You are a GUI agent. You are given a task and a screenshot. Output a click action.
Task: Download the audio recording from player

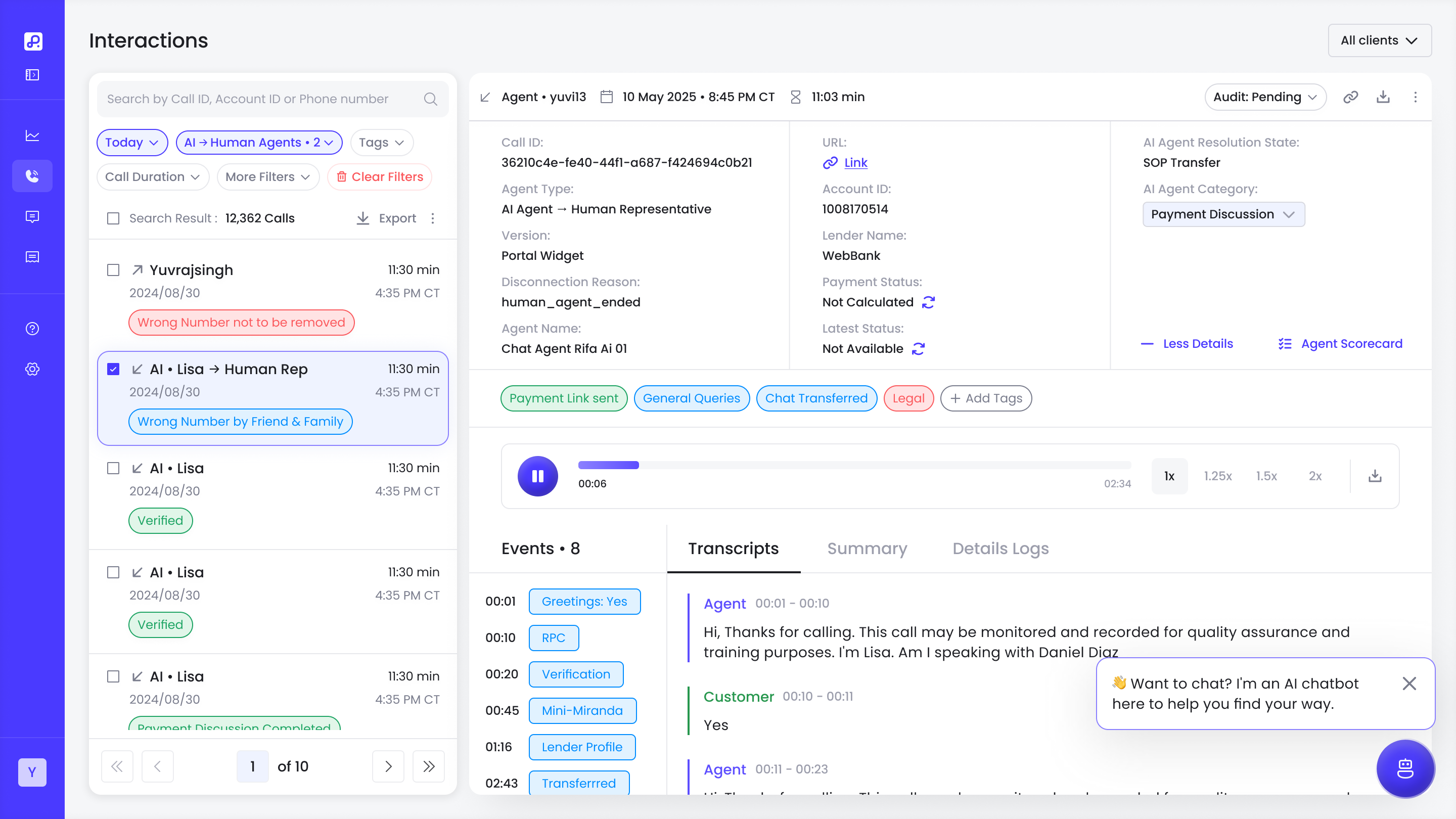(x=1375, y=476)
